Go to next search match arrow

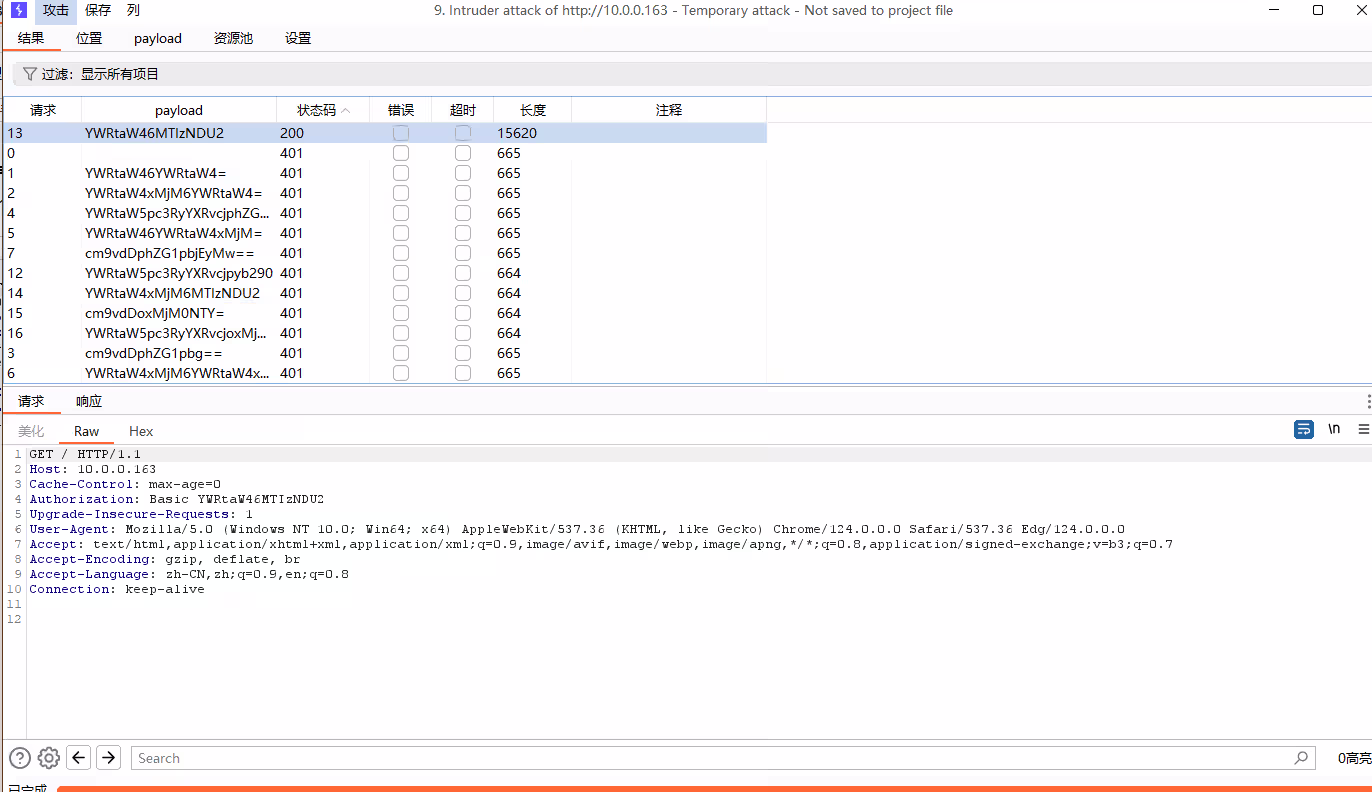(108, 758)
